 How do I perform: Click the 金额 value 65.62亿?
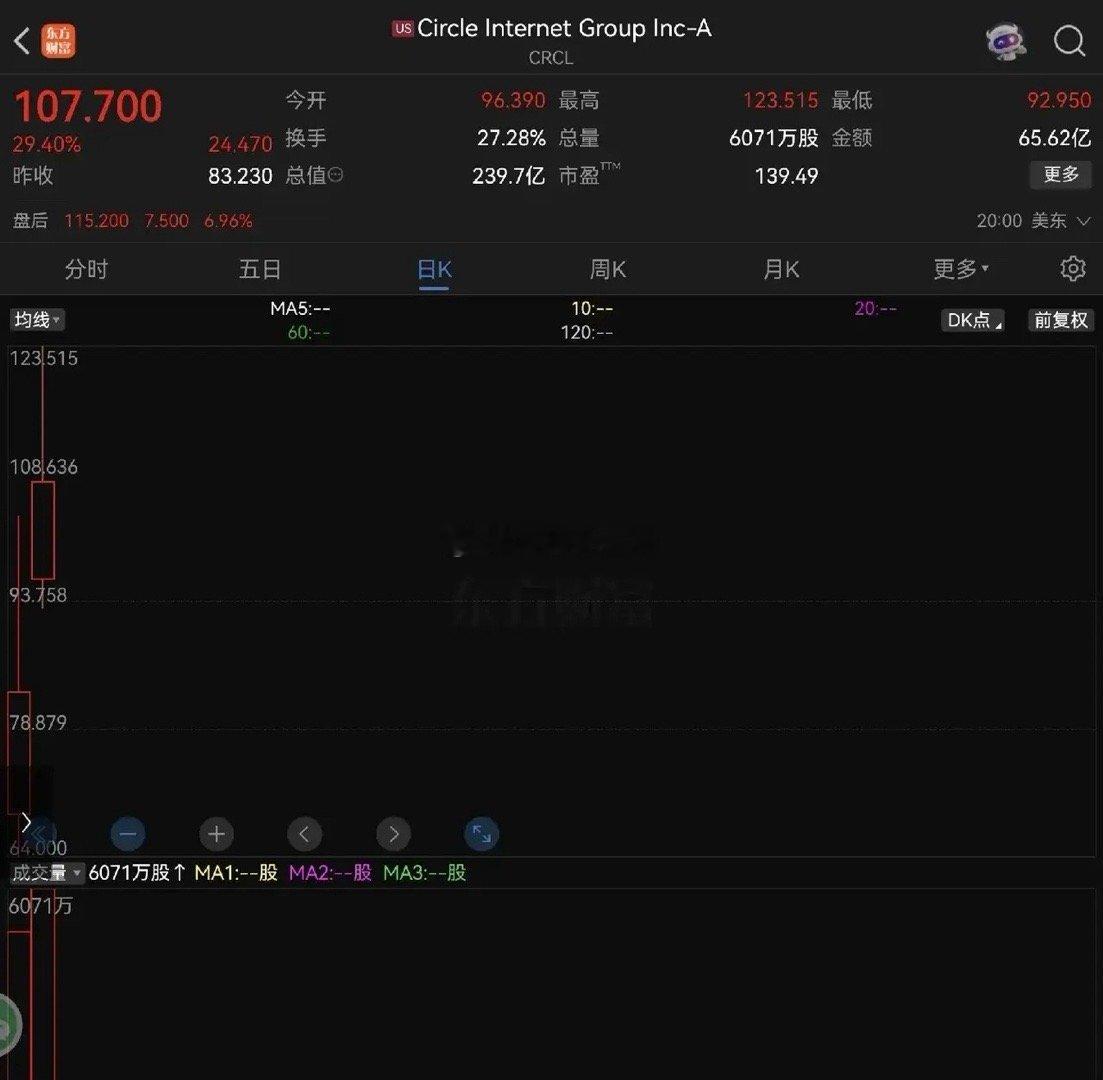click(x=1054, y=138)
